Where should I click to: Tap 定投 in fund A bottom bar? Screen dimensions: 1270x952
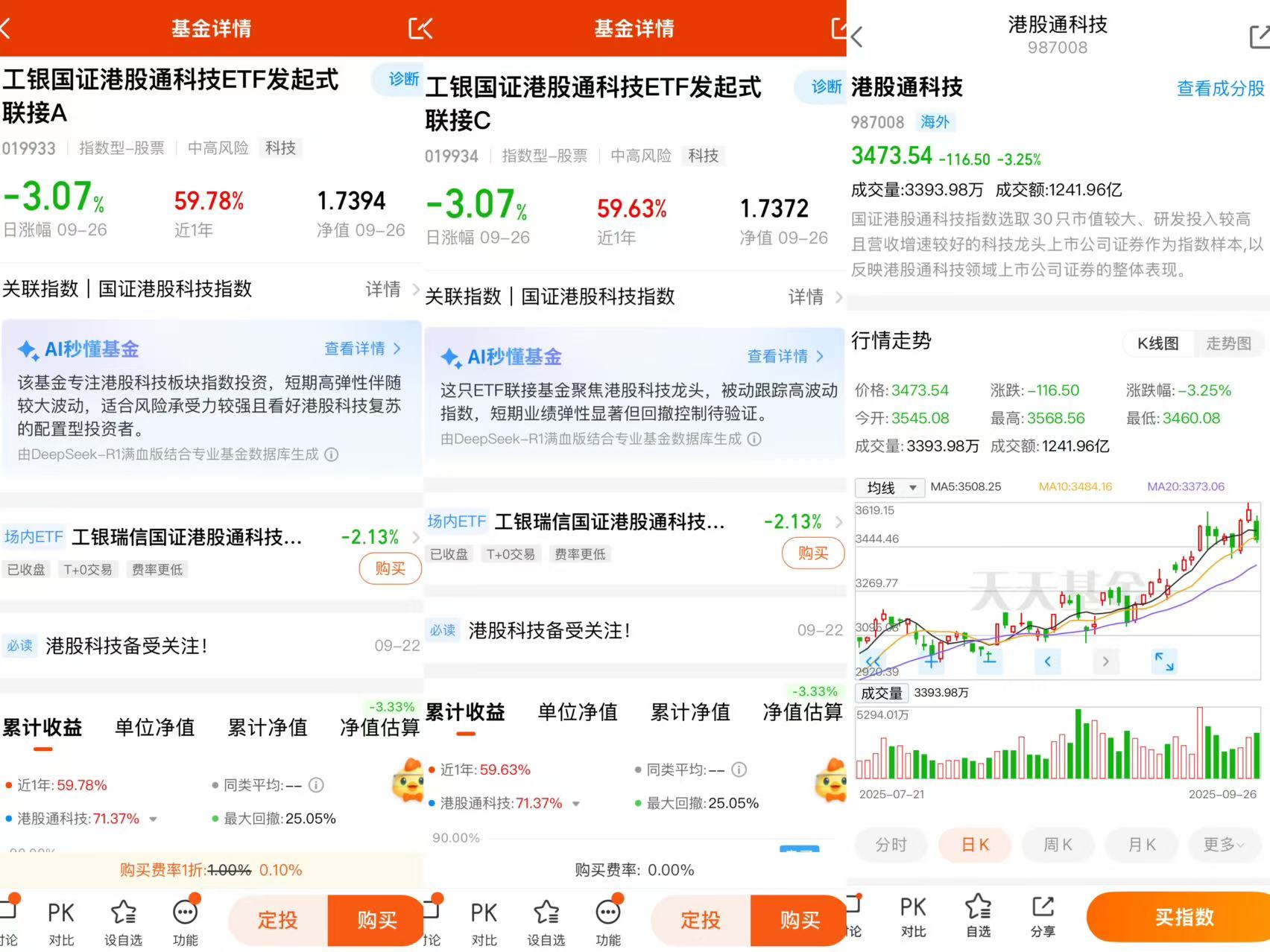pos(277,920)
